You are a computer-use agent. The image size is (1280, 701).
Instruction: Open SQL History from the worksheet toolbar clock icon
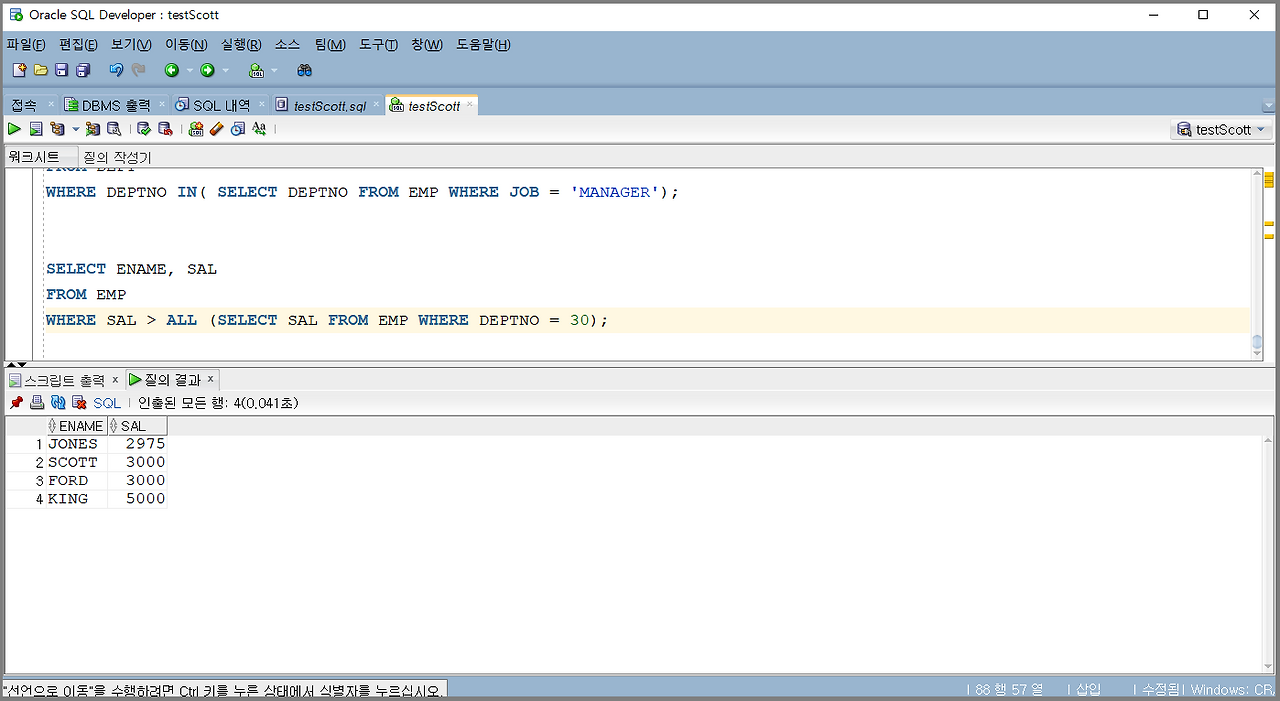point(237,129)
